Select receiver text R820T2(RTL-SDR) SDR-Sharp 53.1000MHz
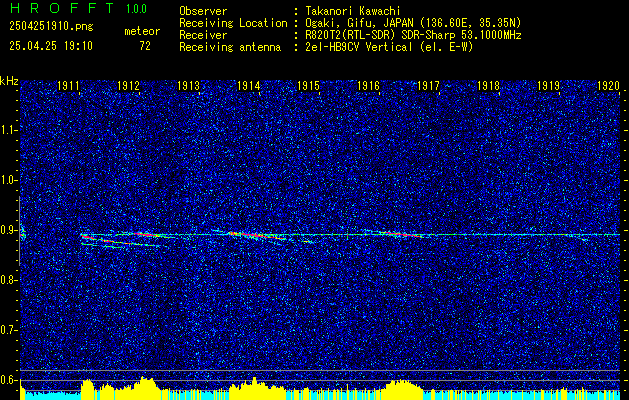629x400 pixels. [x=412, y=35]
